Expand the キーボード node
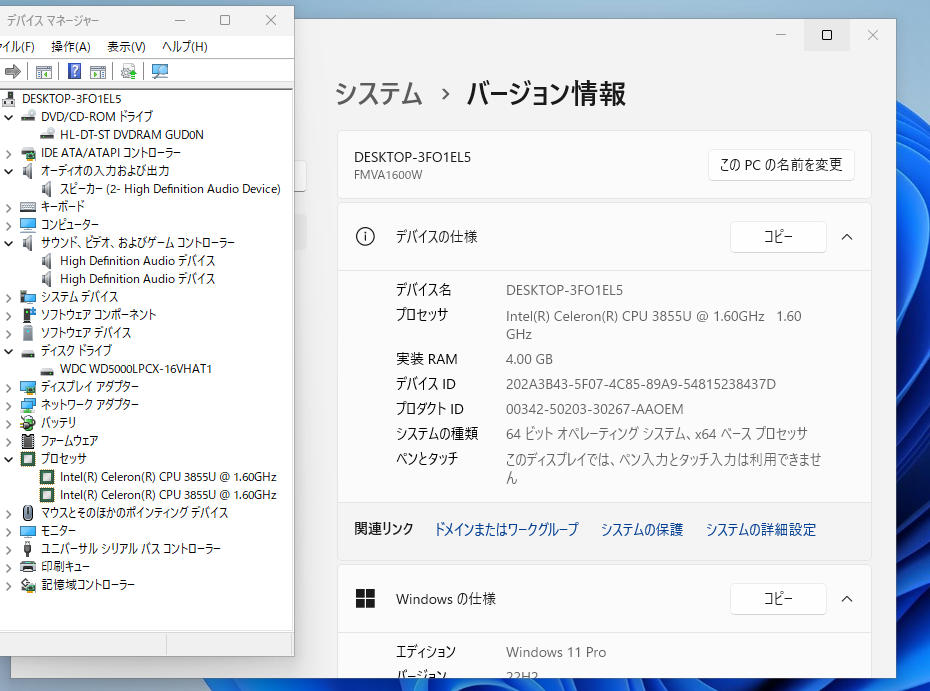The width and height of the screenshot is (930, 691). 9,208
